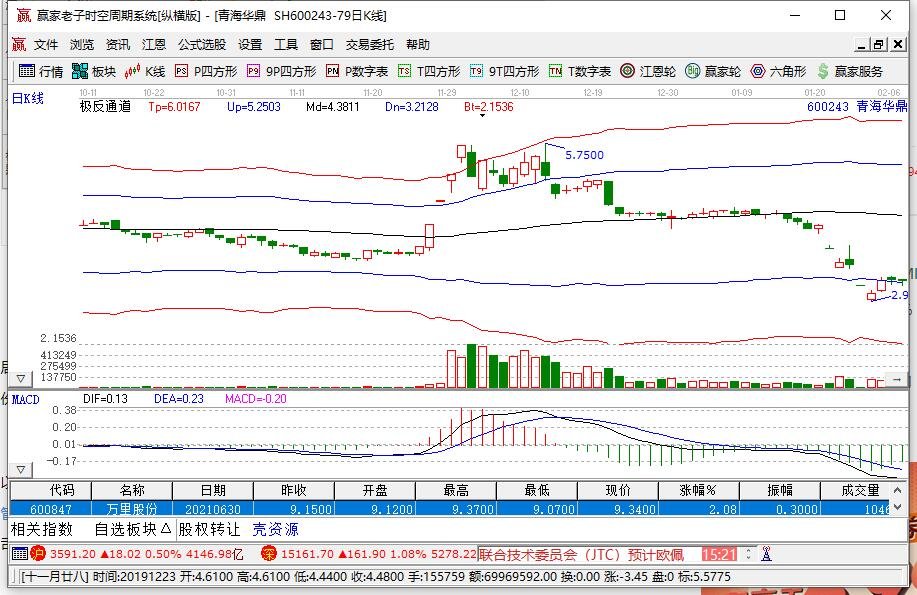
Task: Click the 15:21 time indicator
Action: (x=719, y=553)
